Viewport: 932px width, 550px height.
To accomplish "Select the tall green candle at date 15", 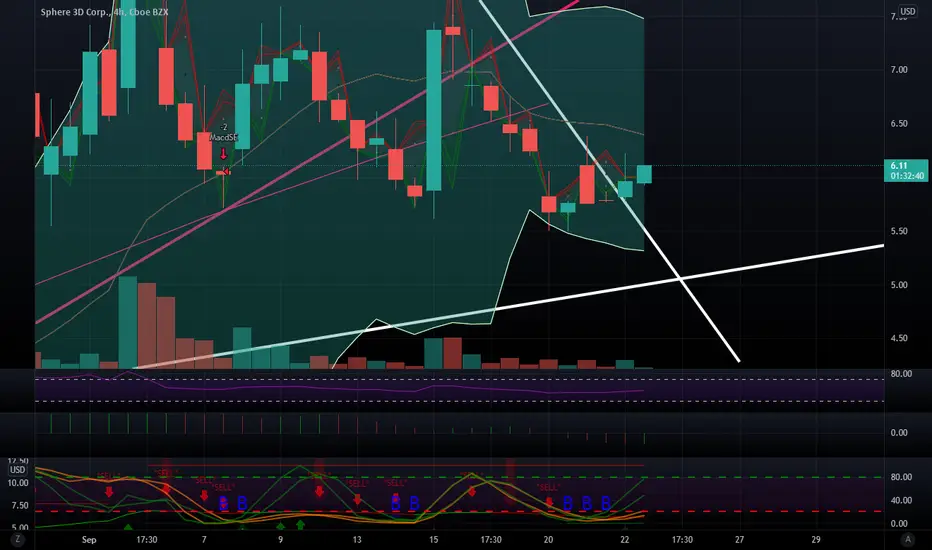I will pos(434,110).
